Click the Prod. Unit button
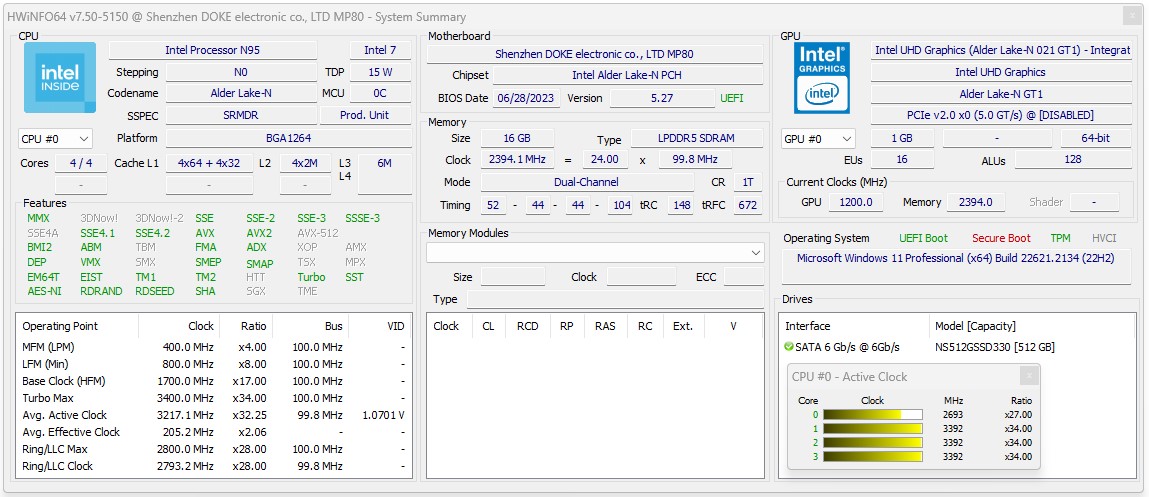Viewport: 1149px width, 497px height. (x=365, y=115)
